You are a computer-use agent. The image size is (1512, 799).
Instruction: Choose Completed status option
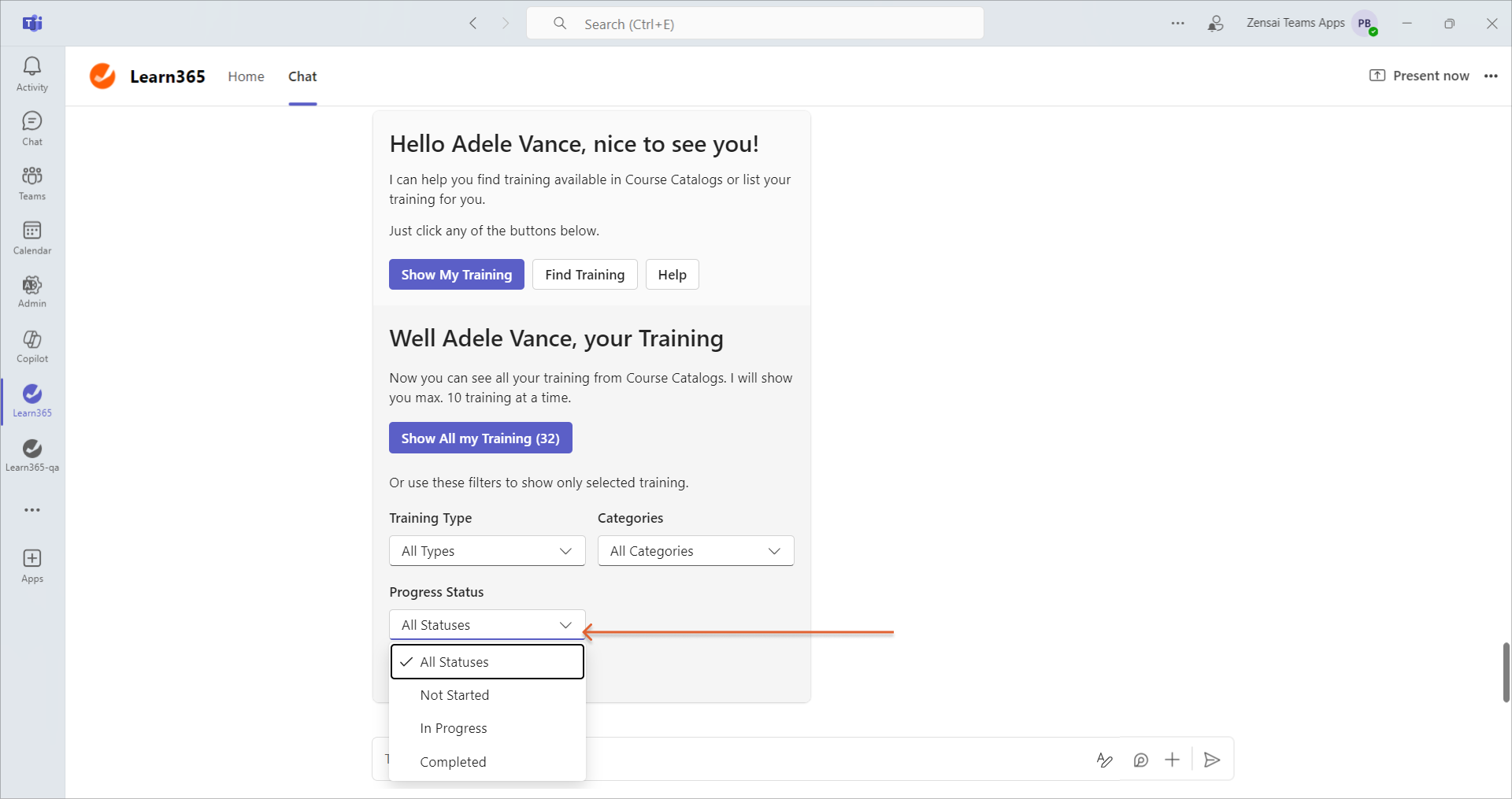[487, 762]
